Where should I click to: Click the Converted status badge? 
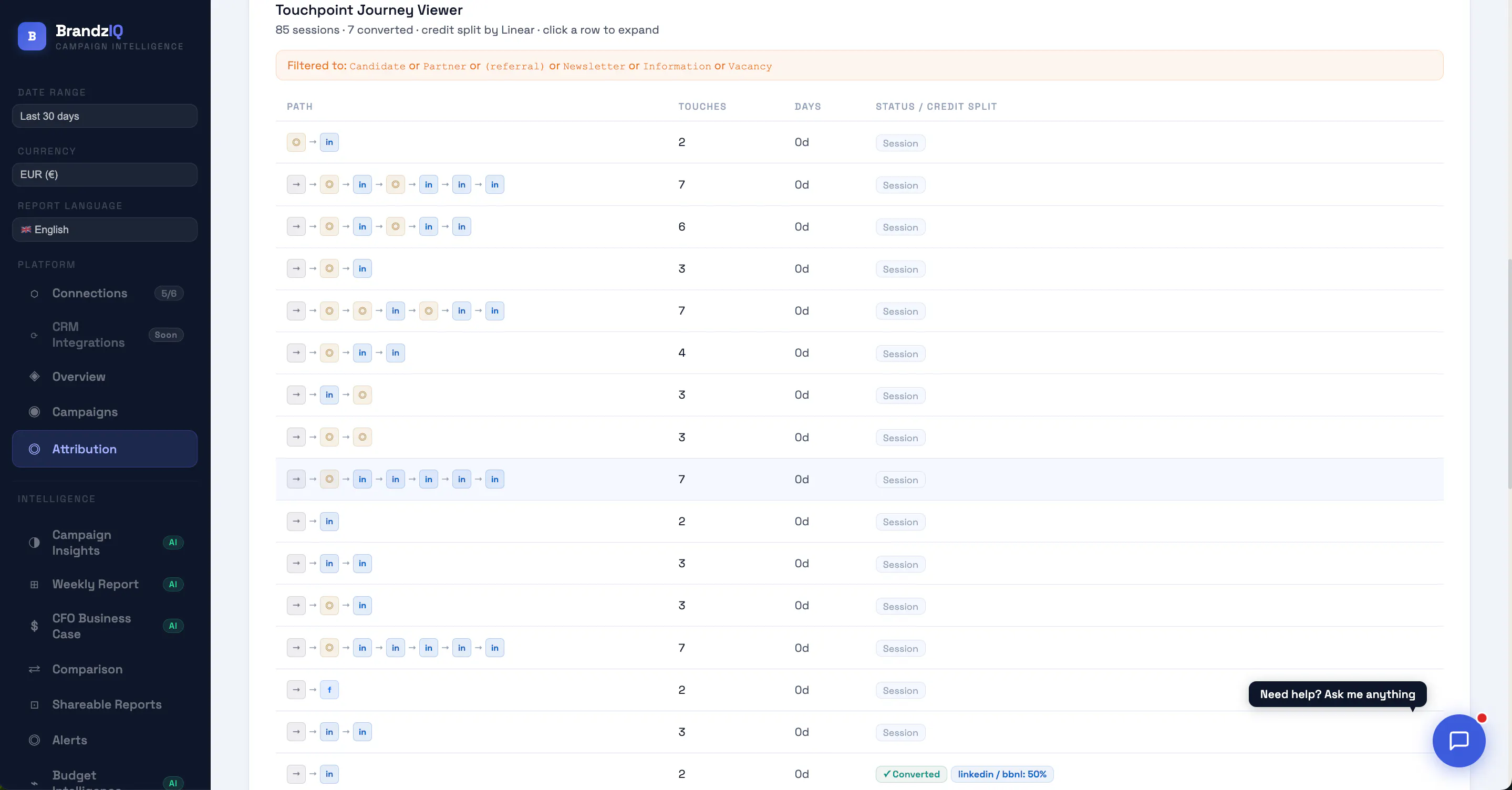click(911, 774)
